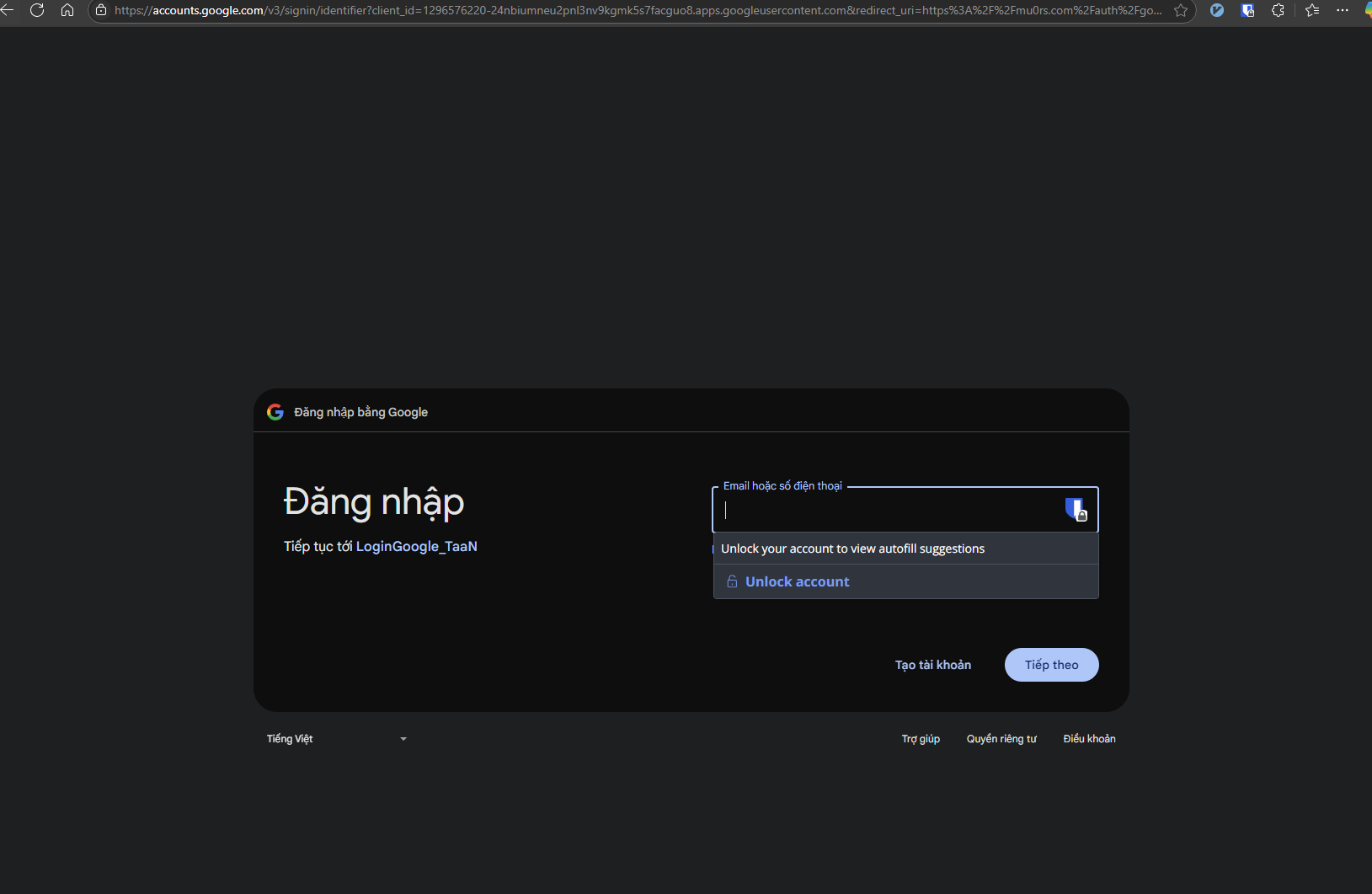Viewport: 1372px width, 894px height.
Task: Click Quyền riêng tư link
Action: coord(1001,738)
